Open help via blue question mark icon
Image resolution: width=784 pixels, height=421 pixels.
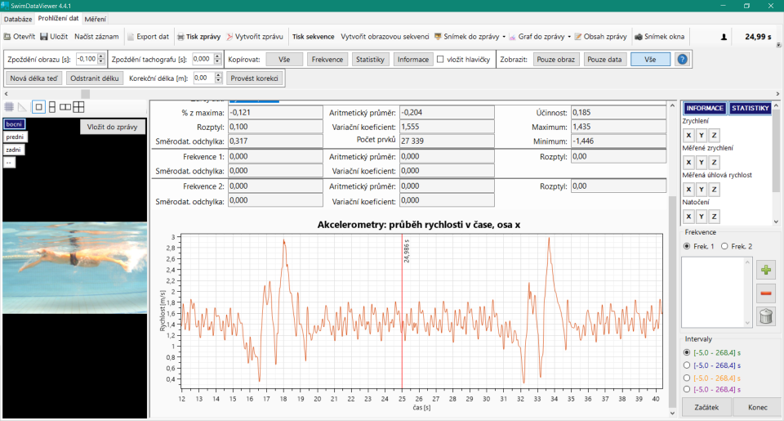682,60
